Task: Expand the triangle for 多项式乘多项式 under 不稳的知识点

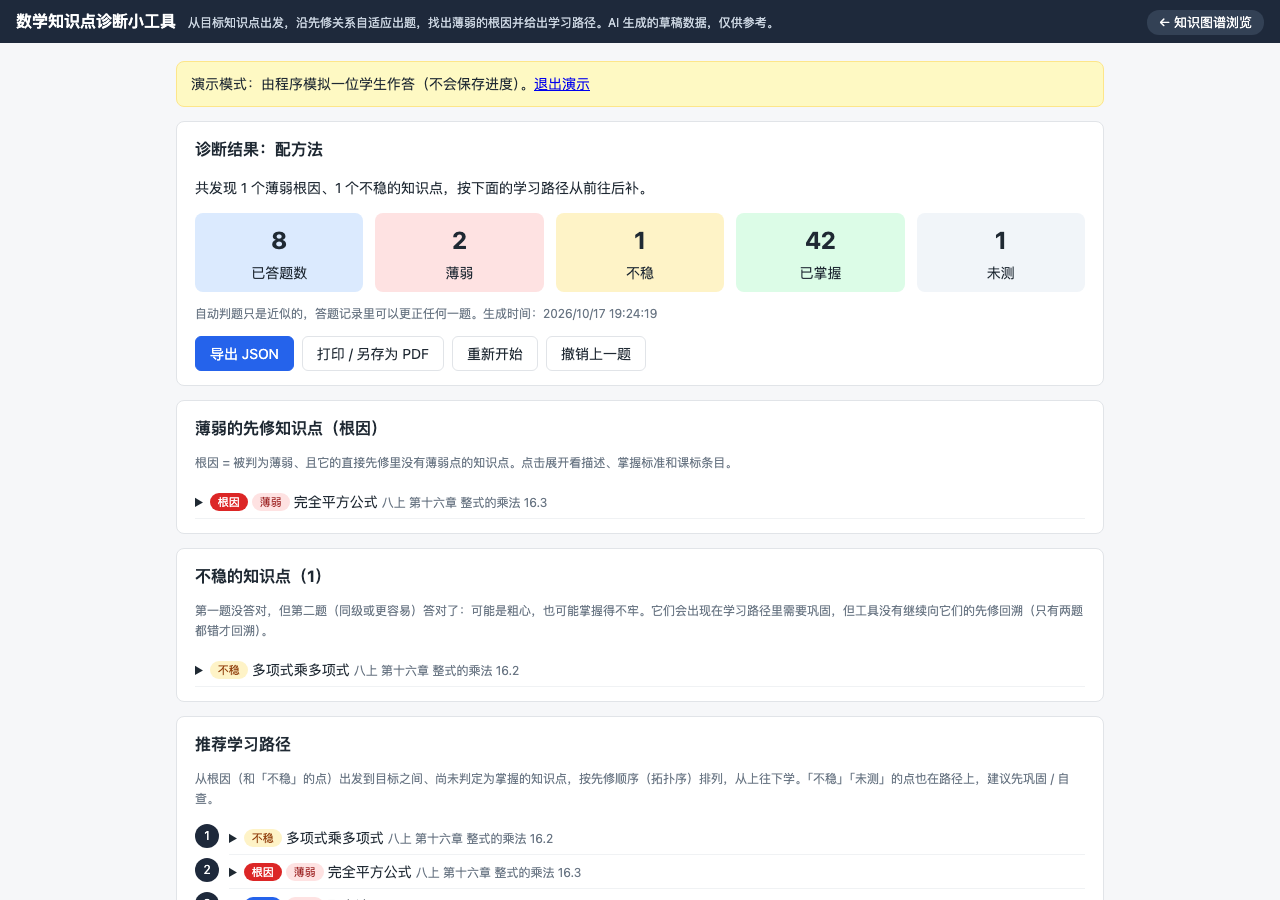Action: 199,670
